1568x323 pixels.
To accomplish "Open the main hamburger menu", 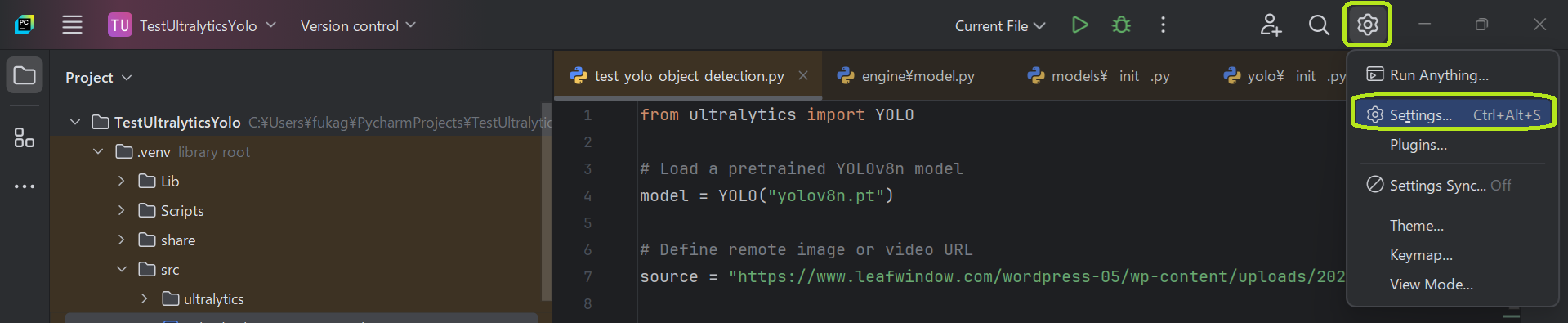I will pos(72,25).
